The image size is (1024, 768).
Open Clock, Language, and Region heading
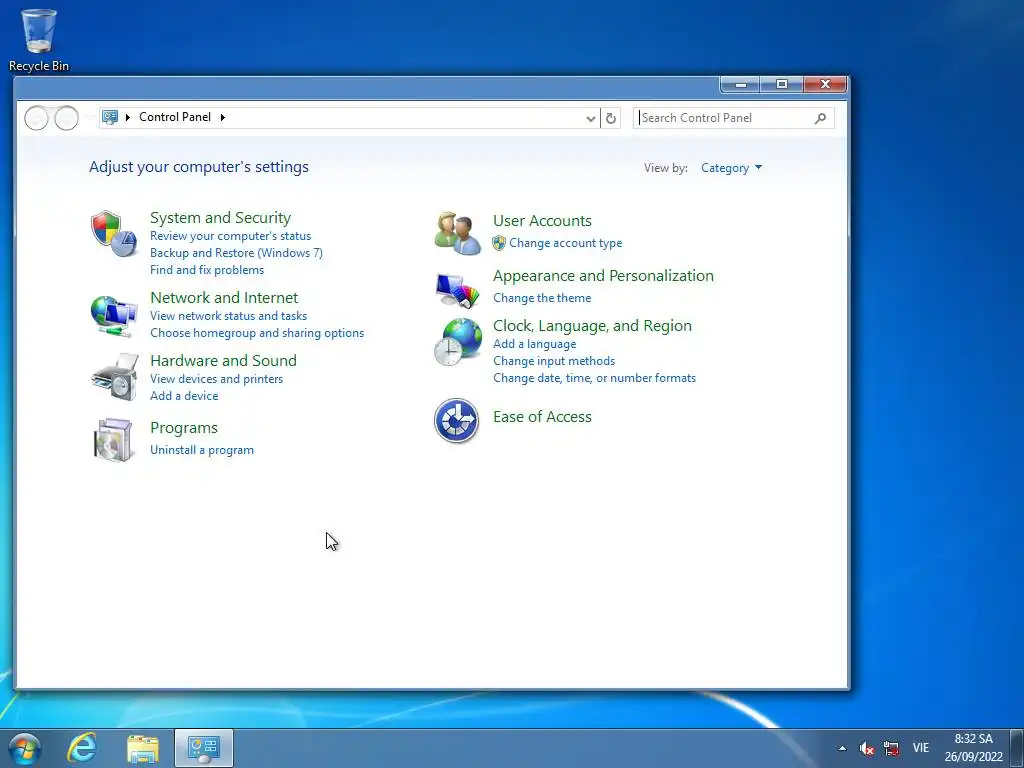click(592, 325)
